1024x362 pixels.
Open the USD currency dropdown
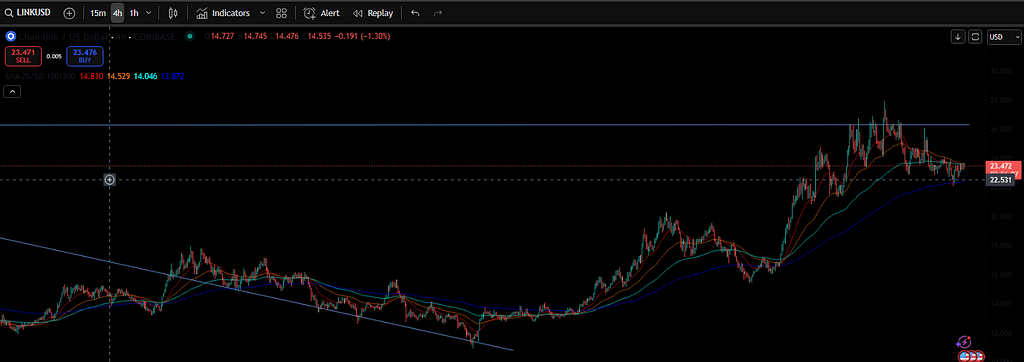(1003, 37)
